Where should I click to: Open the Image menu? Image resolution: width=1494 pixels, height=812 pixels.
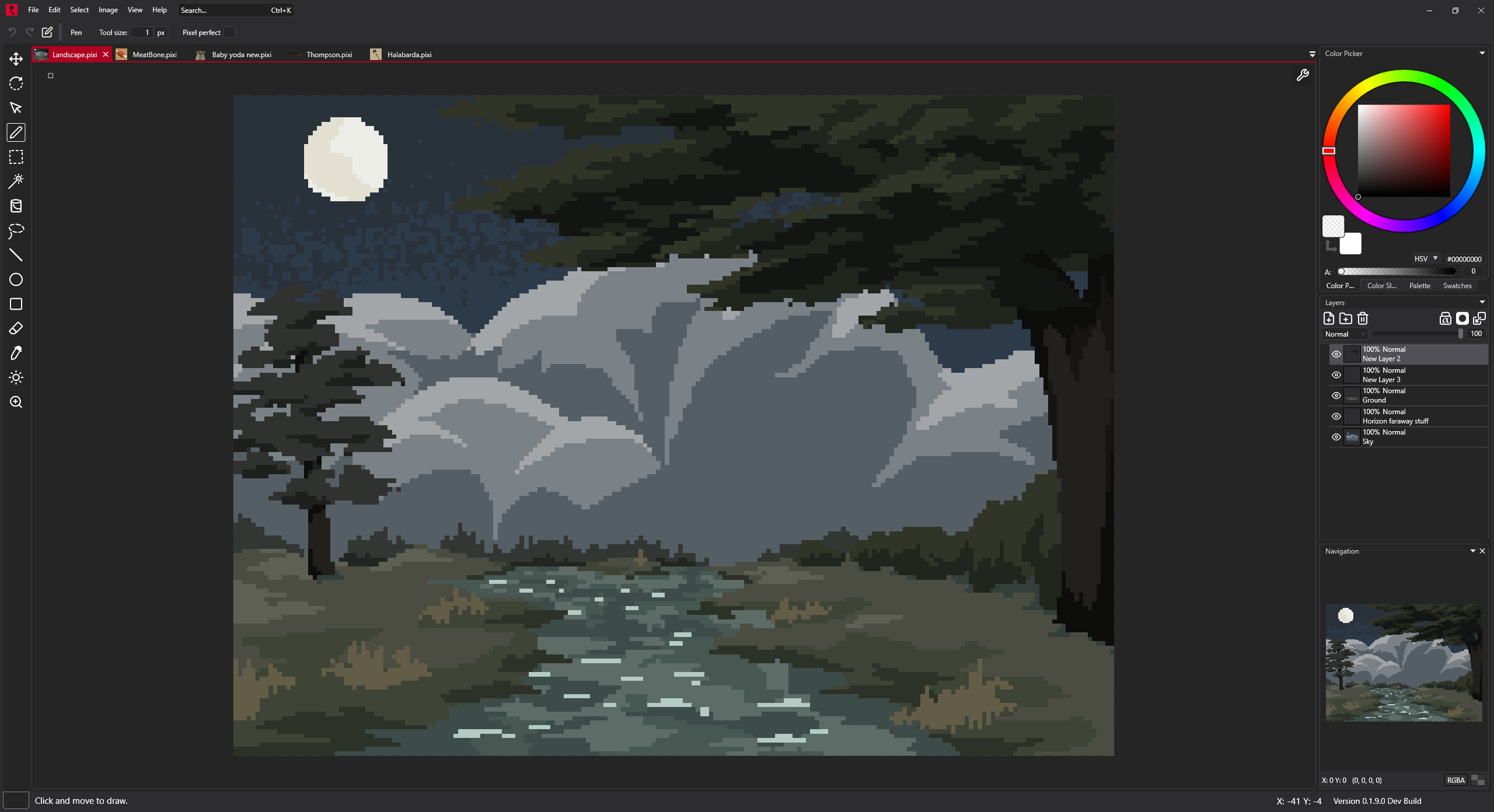[x=107, y=10]
